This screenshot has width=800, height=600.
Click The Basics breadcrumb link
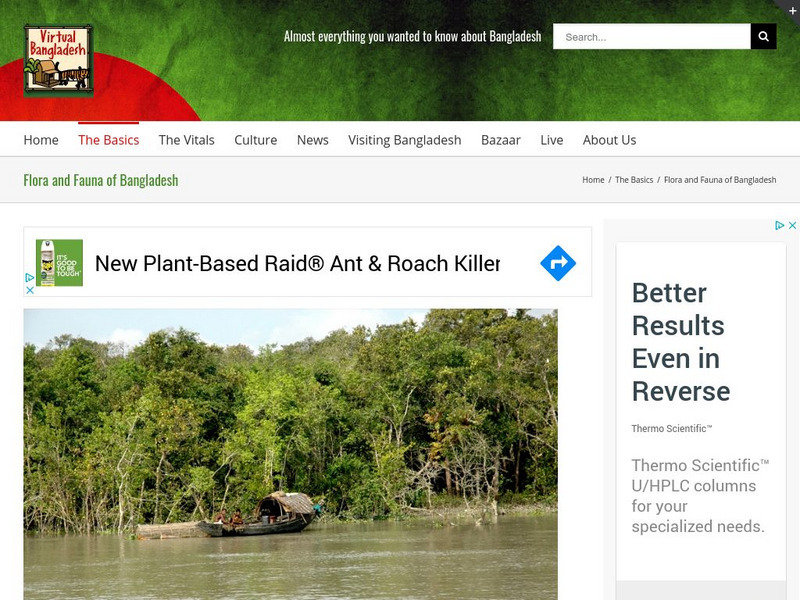point(634,180)
